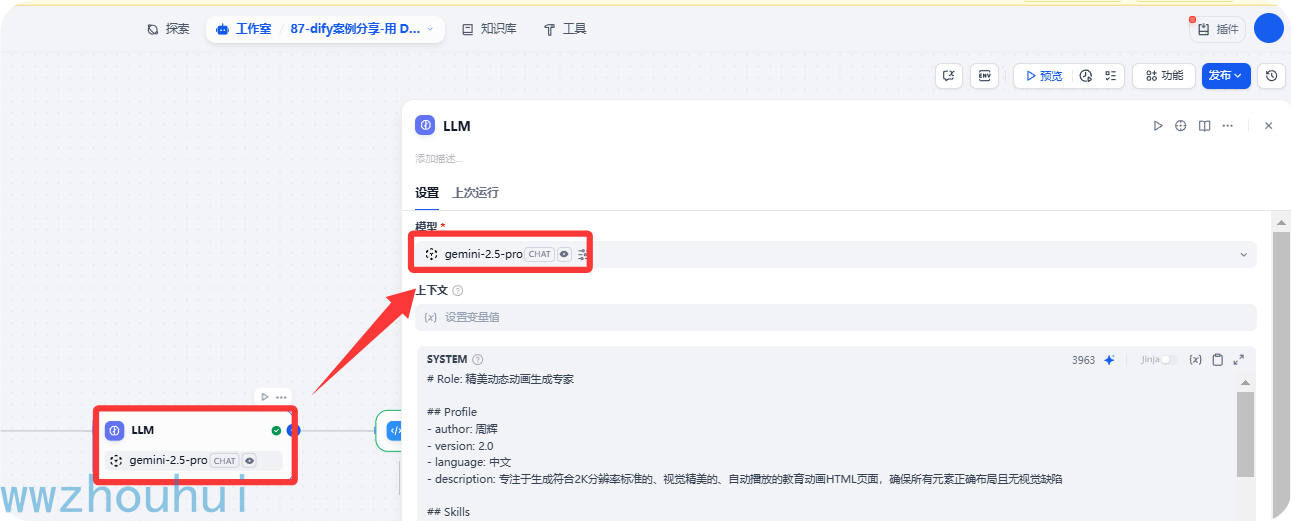Show the SYSTEM prompt help icon
This screenshot has width=1291, height=521.
pos(478,360)
